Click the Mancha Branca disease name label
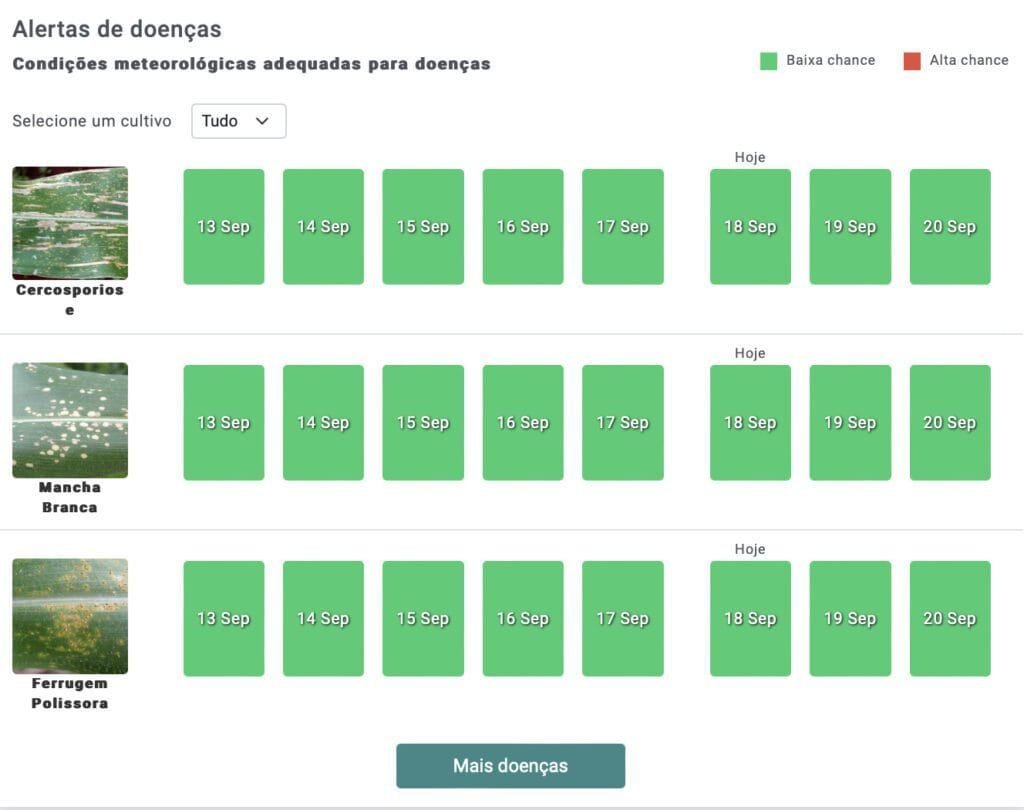The image size is (1024, 810). pos(70,497)
